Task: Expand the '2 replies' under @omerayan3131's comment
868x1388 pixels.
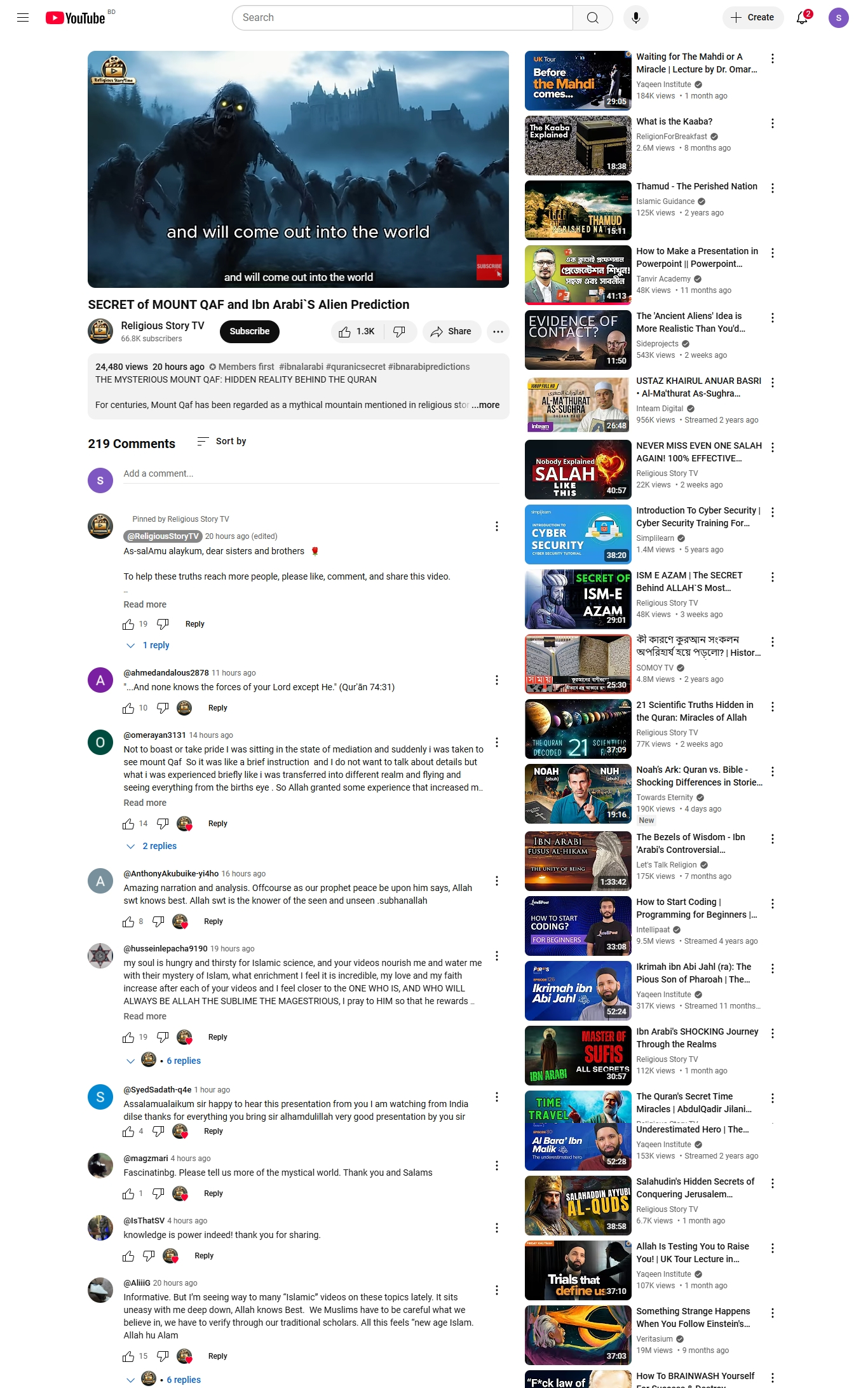Action: [x=152, y=846]
